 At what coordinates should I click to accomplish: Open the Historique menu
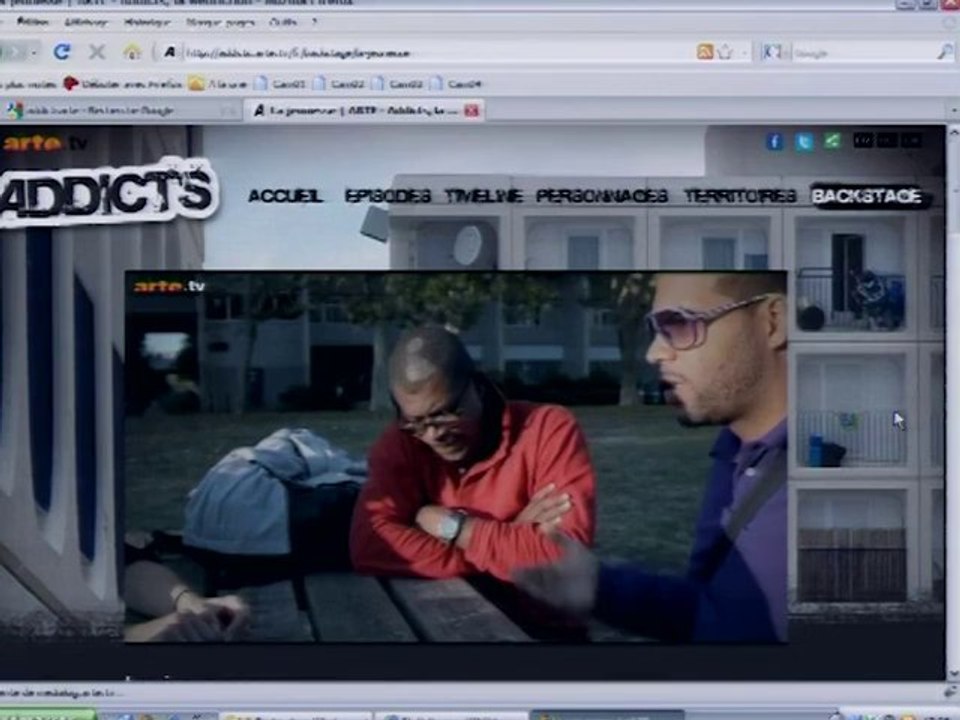(147, 22)
